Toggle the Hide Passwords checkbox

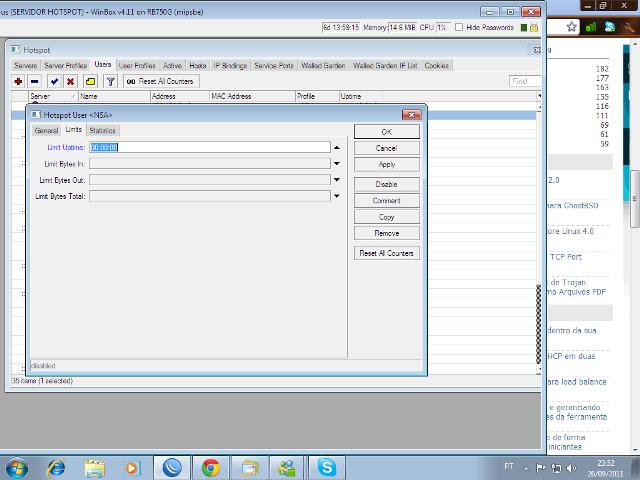click(x=459, y=27)
